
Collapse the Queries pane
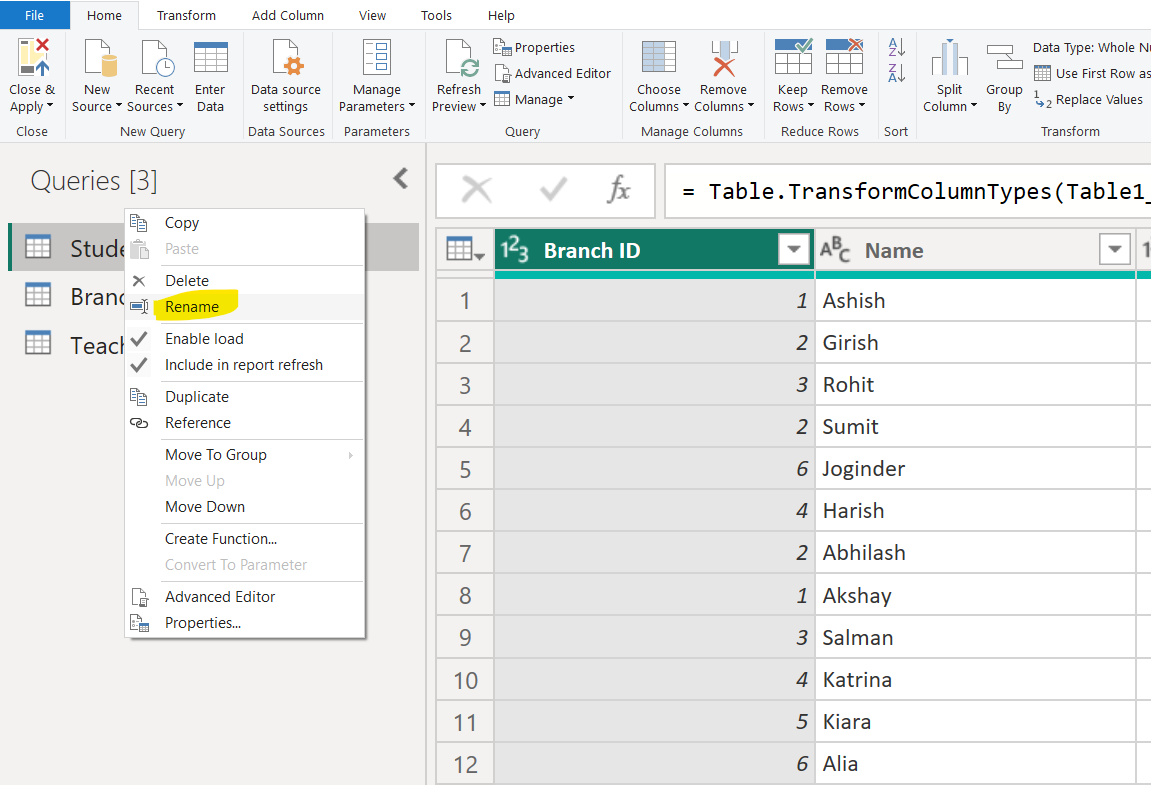point(400,179)
